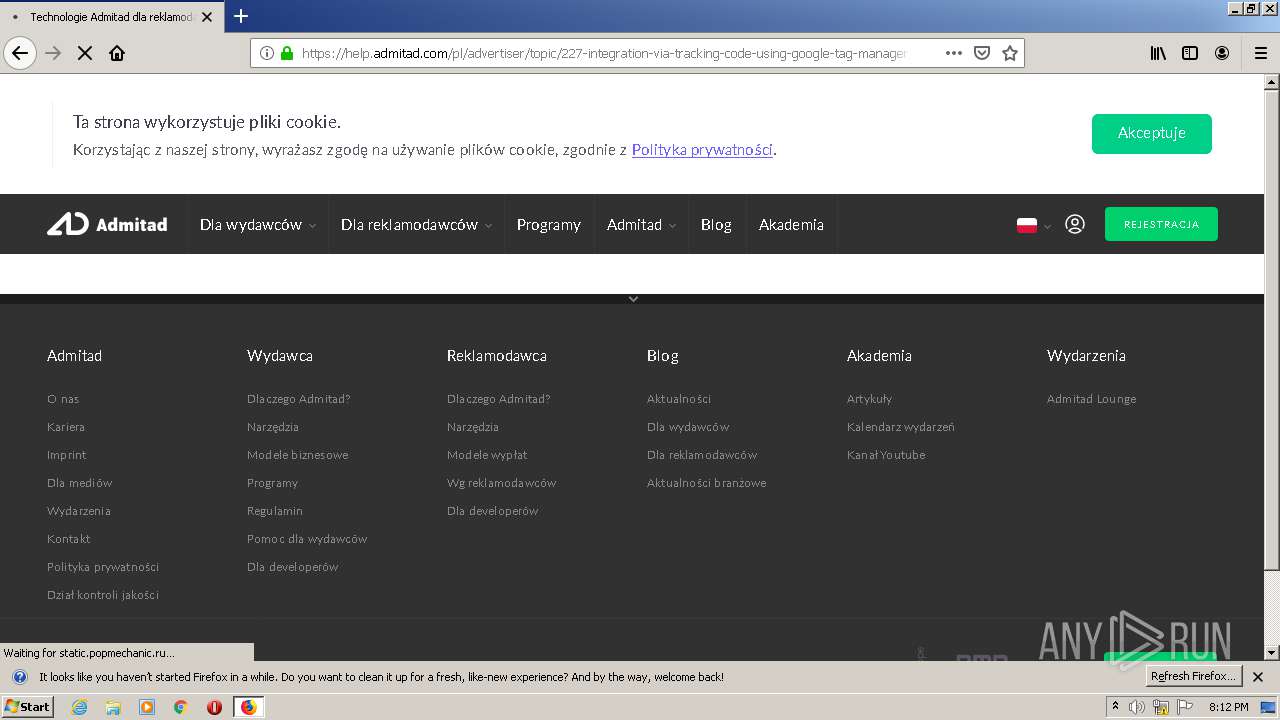The width and height of the screenshot is (1280, 720).
Task: Expand the Admitad nav dropdown
Action: [641, 225]
